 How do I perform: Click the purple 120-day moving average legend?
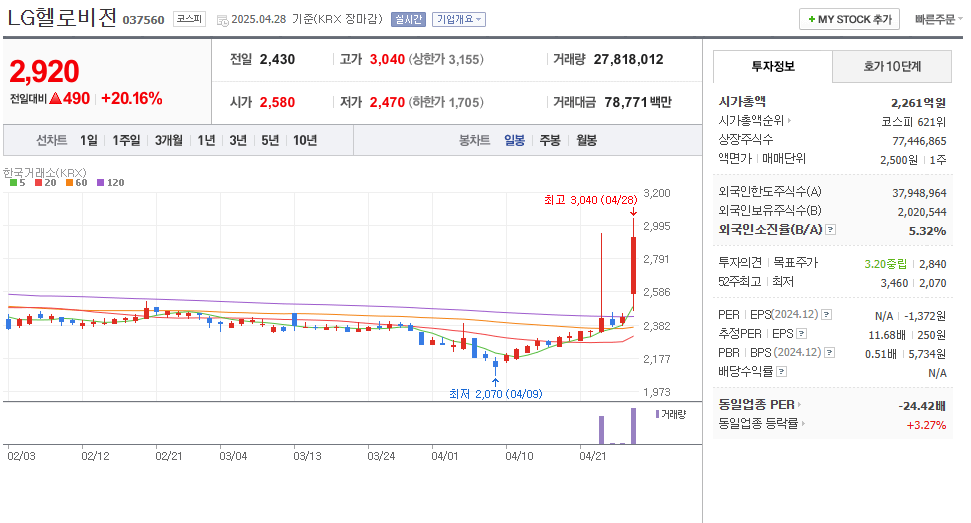coord(111,183)
